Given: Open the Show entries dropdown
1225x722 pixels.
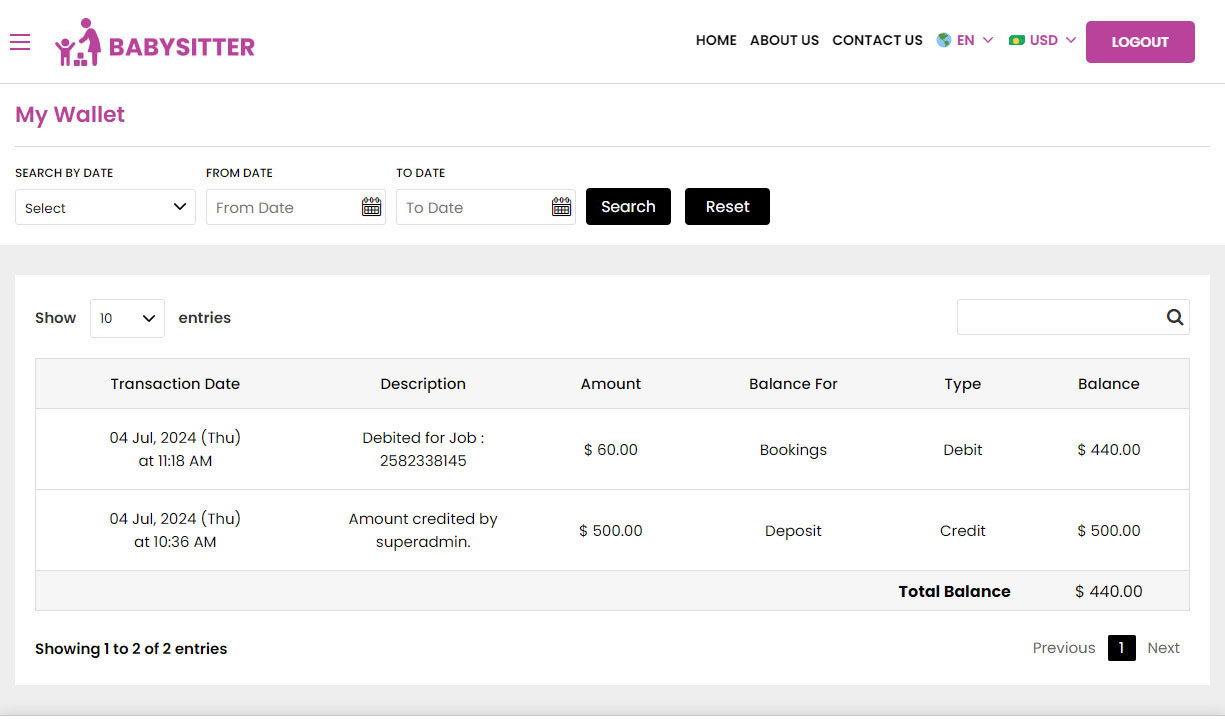Looking at the screenshot, I should (x=127, y=318).
